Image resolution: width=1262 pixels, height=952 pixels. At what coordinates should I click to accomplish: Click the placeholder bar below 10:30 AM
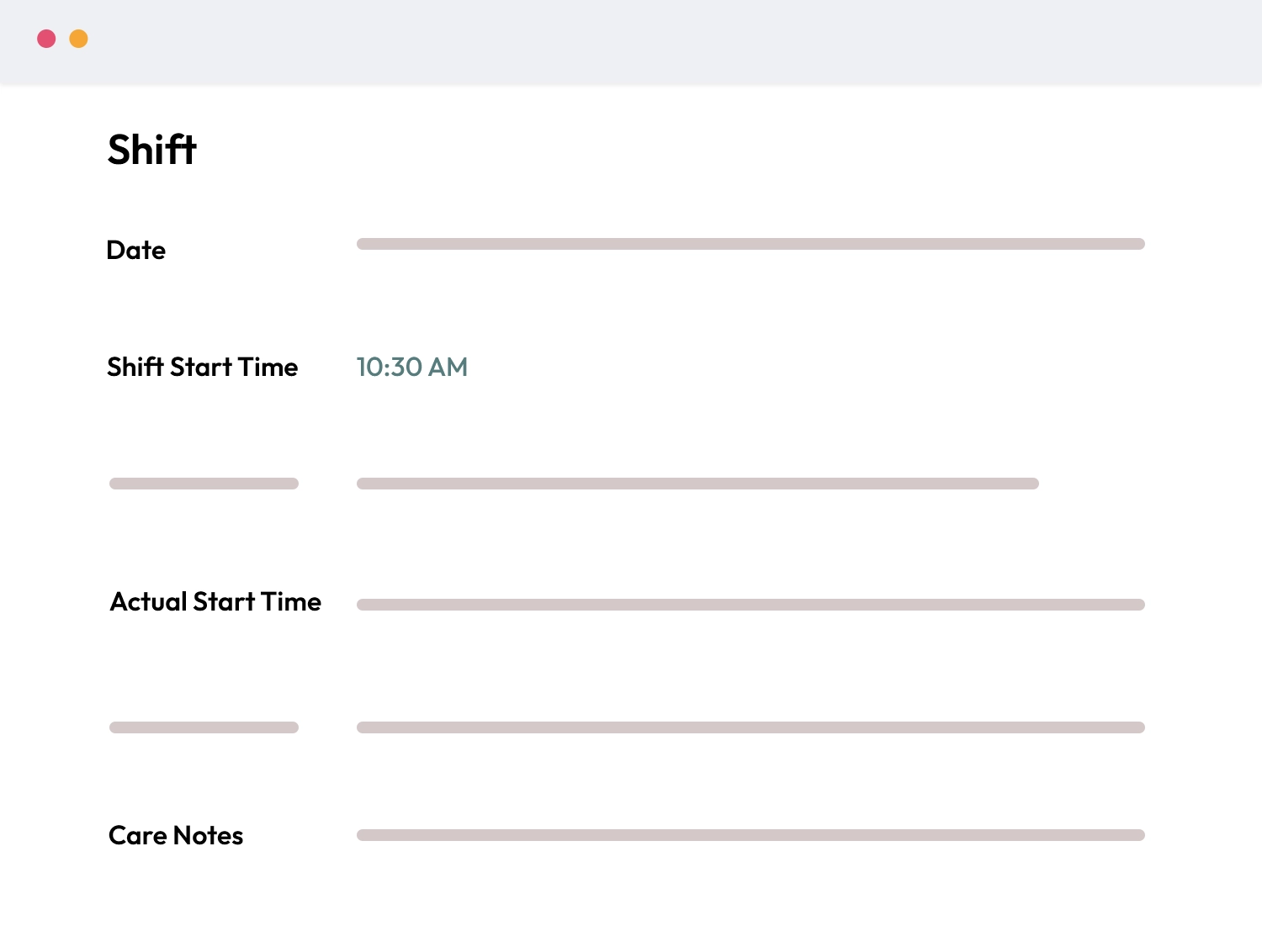[x=697, y=484]
